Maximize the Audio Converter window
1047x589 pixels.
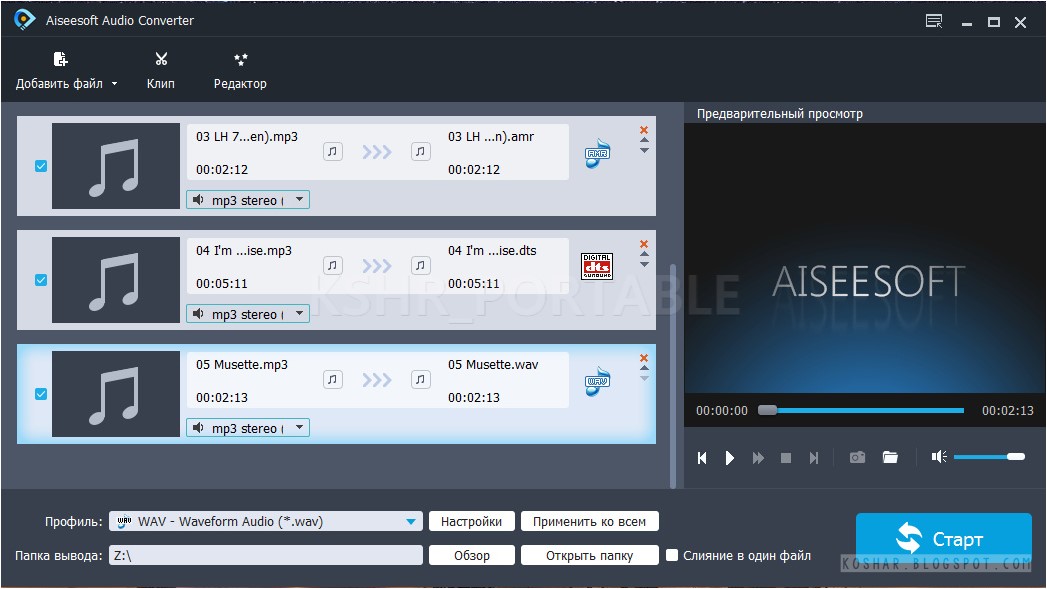994,22
